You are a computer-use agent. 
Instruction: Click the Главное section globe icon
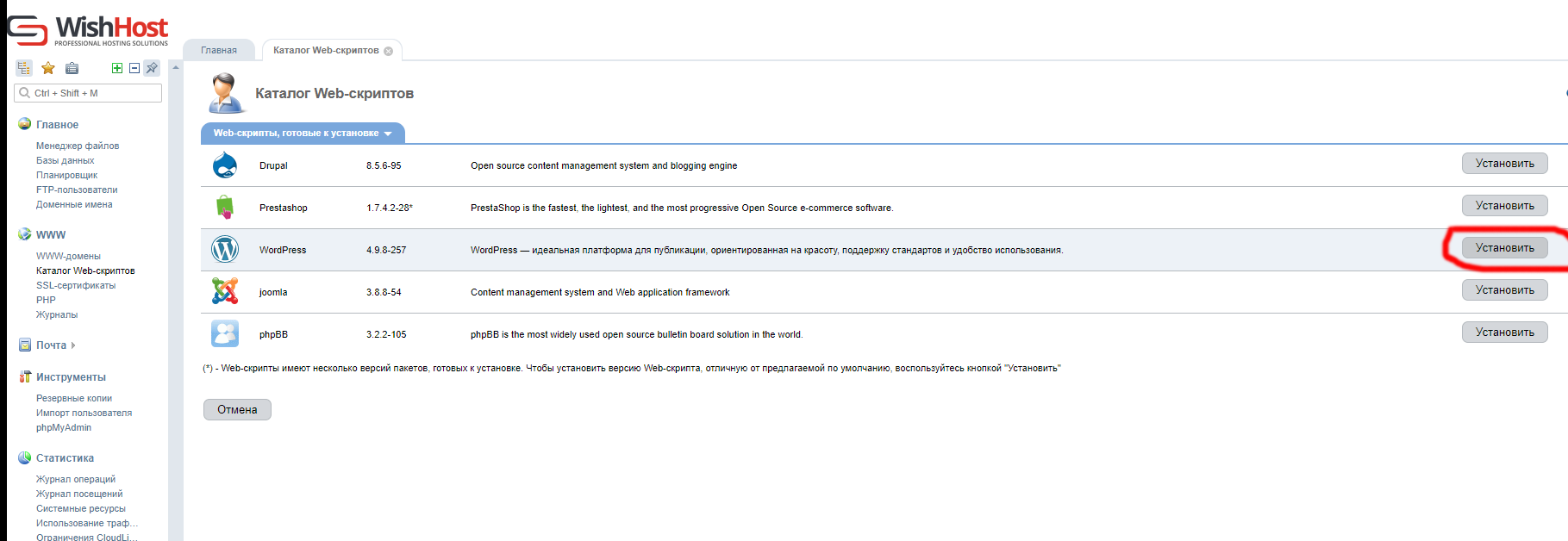click(x=24, y=124)
